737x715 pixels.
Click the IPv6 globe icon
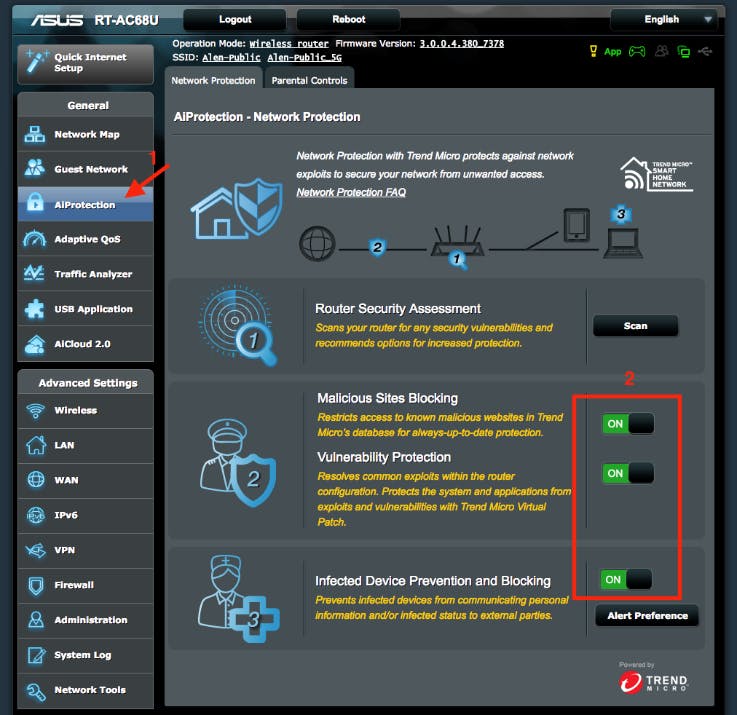click(x=36, y=515)
